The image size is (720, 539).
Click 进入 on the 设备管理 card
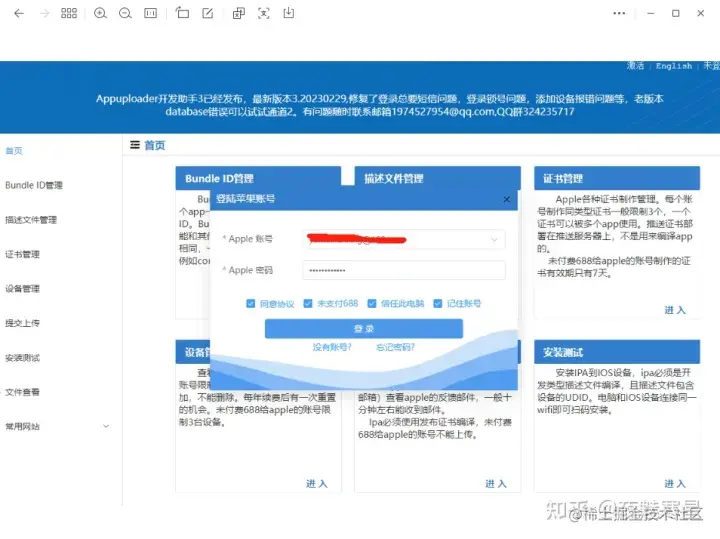(x=317, y=483)
